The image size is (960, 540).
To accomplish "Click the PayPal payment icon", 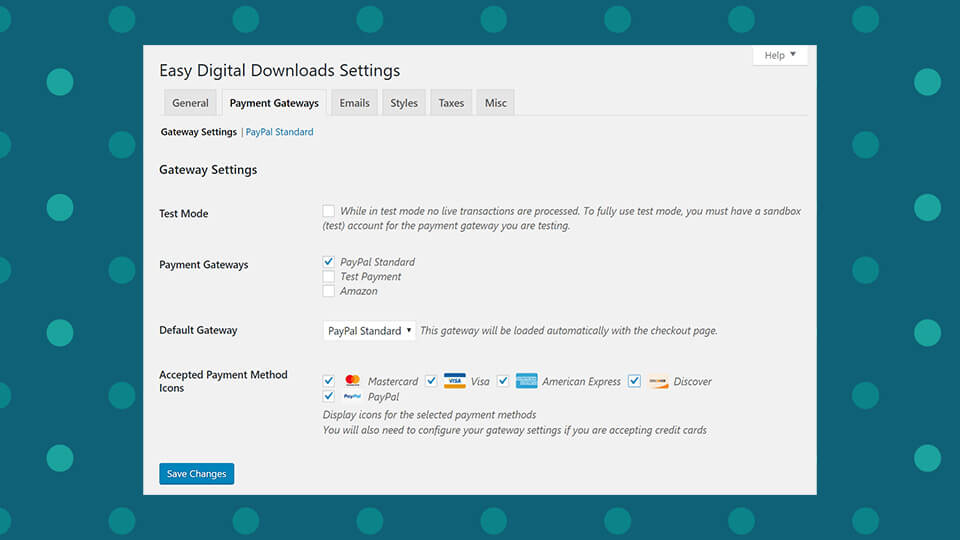I will [352, 397].
